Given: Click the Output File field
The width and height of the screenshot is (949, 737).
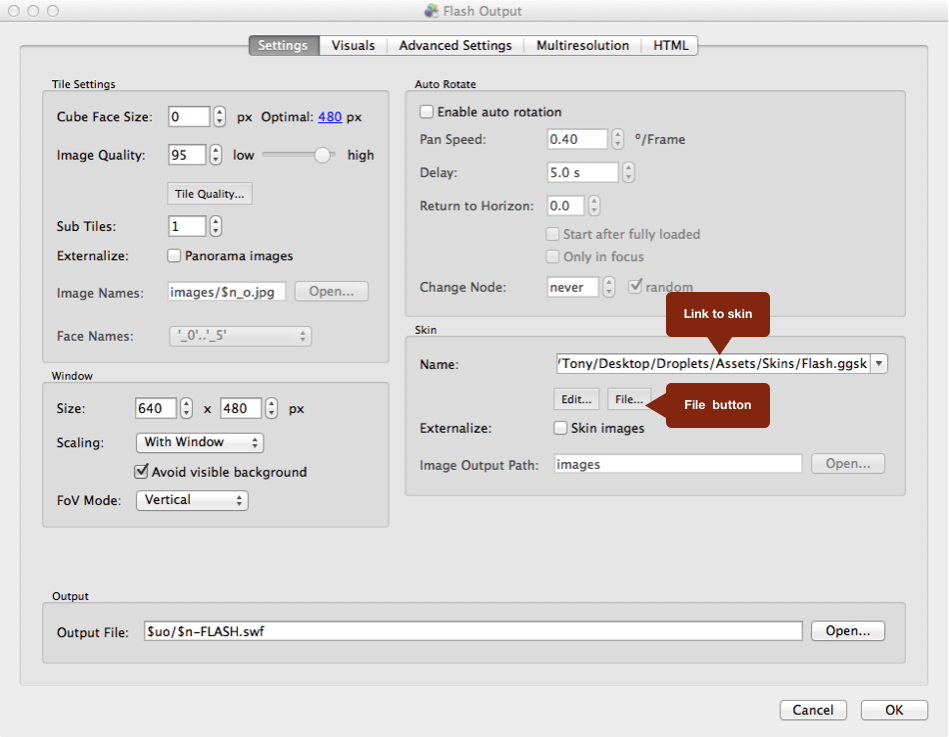Looking at the screenshot, I should point(473,631).
